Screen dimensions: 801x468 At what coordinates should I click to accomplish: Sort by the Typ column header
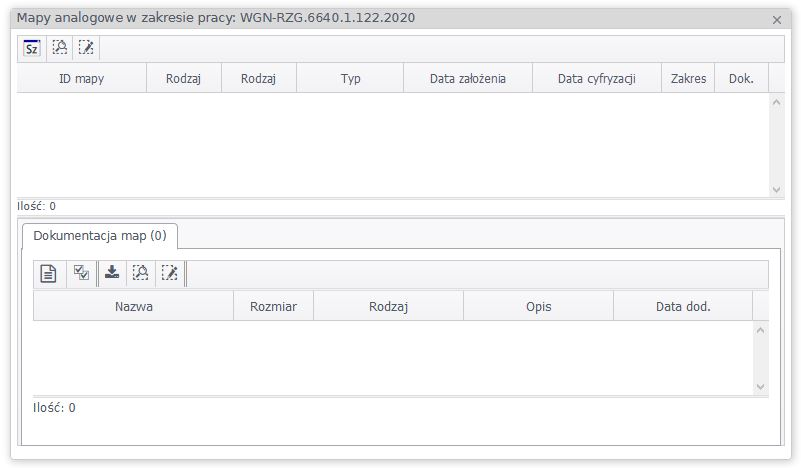pos(350,79)
